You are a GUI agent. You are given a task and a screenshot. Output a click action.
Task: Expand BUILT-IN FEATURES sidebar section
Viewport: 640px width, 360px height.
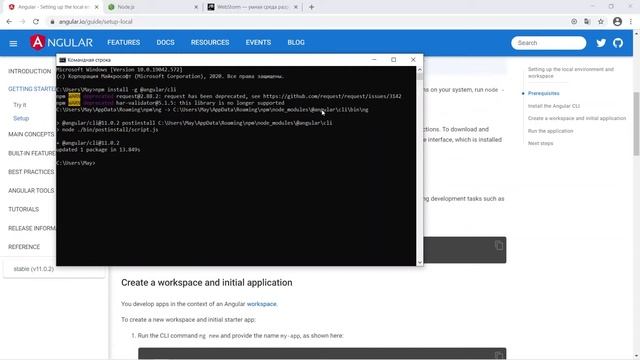(x=32, y=153)
